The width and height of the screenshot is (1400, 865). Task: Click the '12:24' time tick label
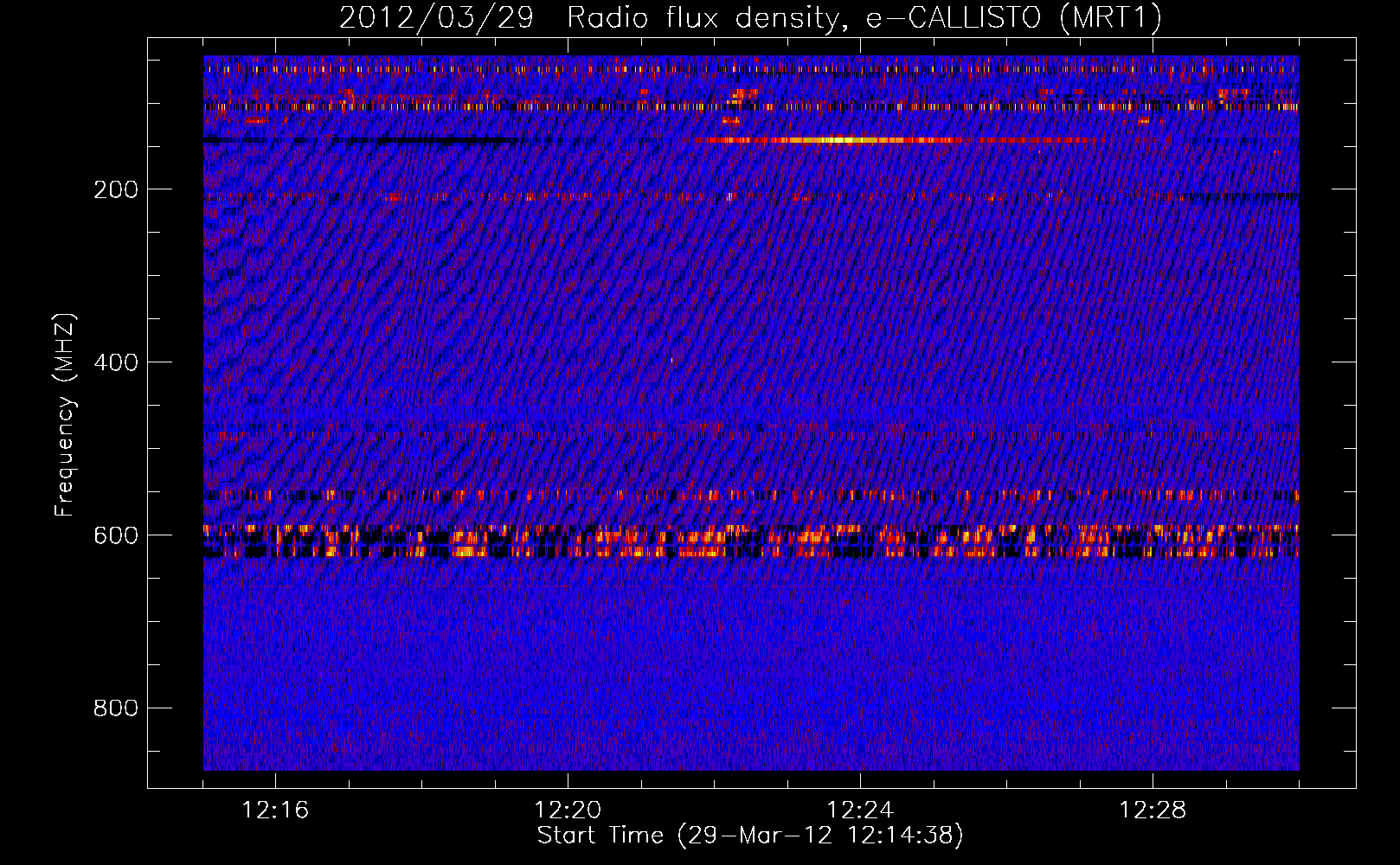click(x=860, y=811)
